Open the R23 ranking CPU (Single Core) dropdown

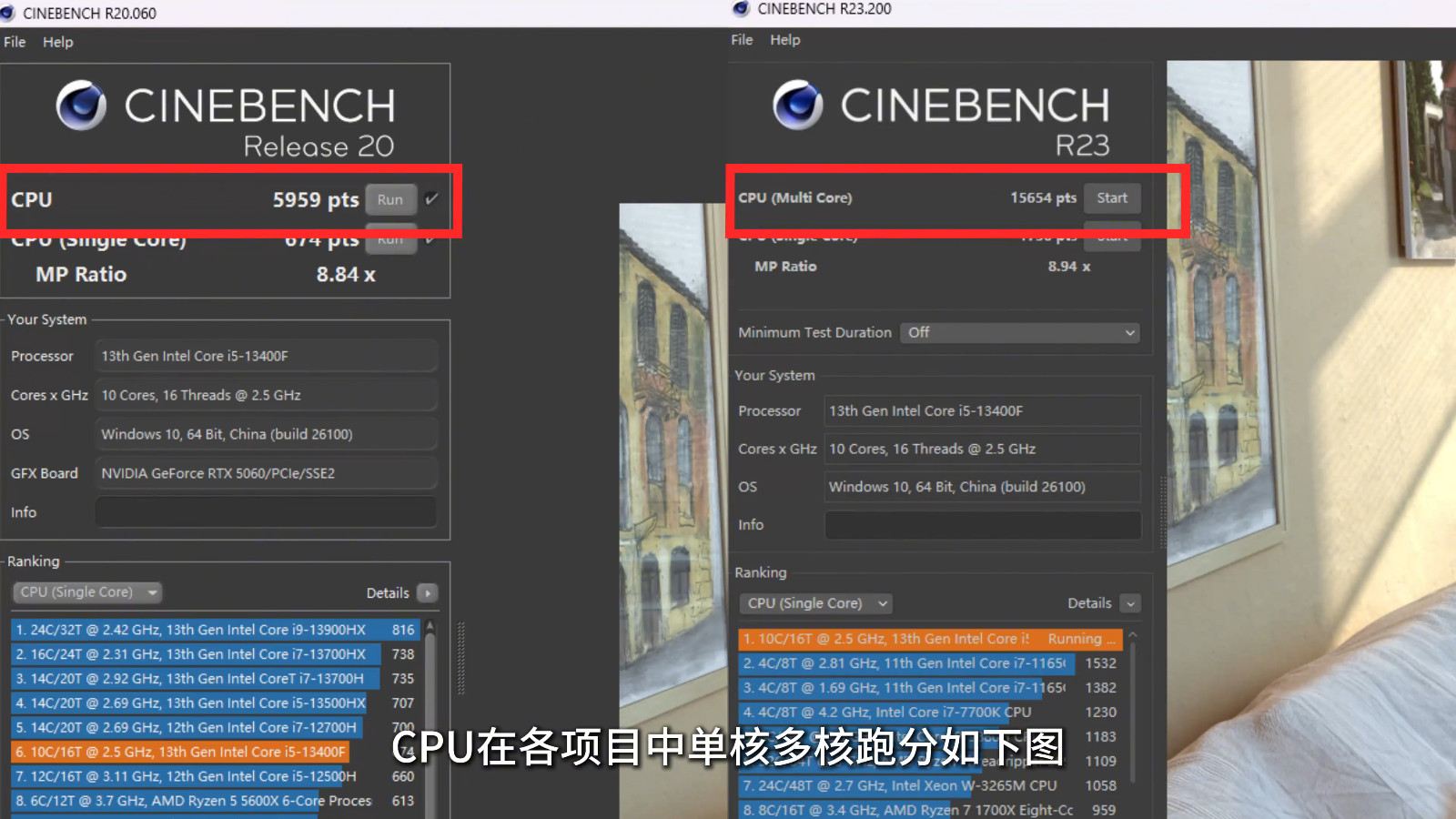(x=816, y=603)
